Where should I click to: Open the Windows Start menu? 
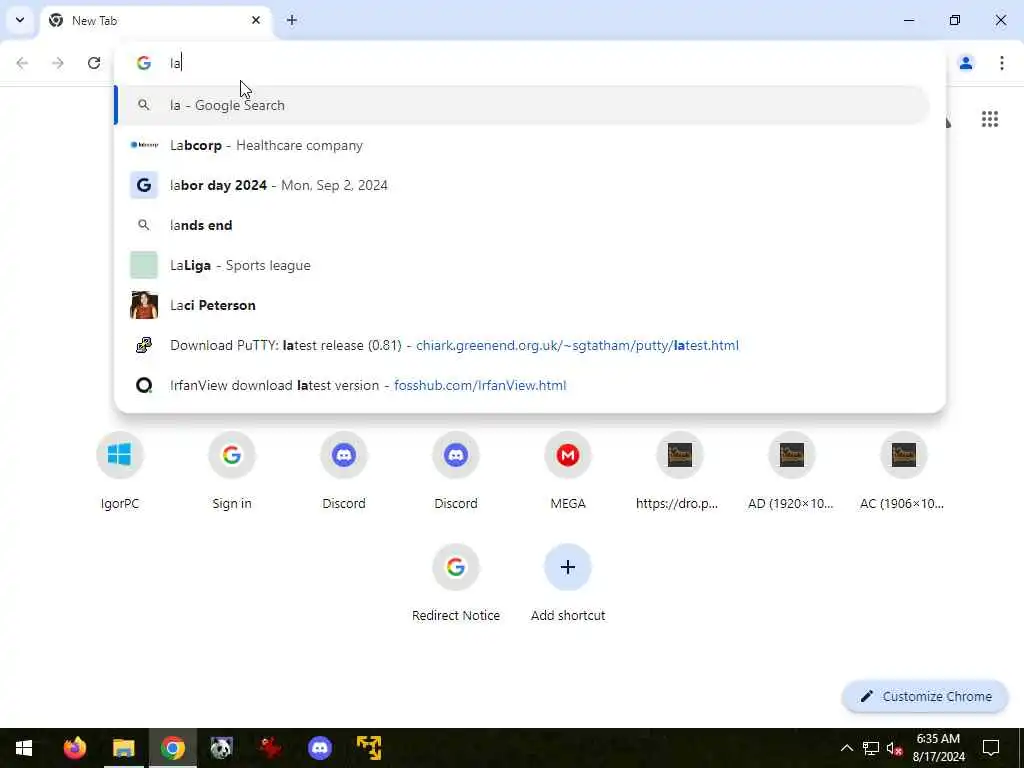point(24,748)
